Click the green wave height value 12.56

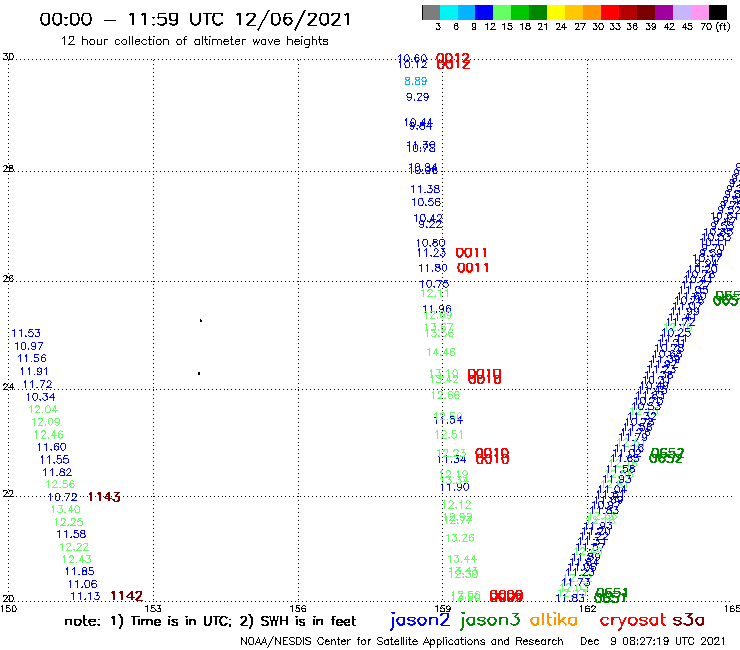pyautogui.click(x=60, y=484)
